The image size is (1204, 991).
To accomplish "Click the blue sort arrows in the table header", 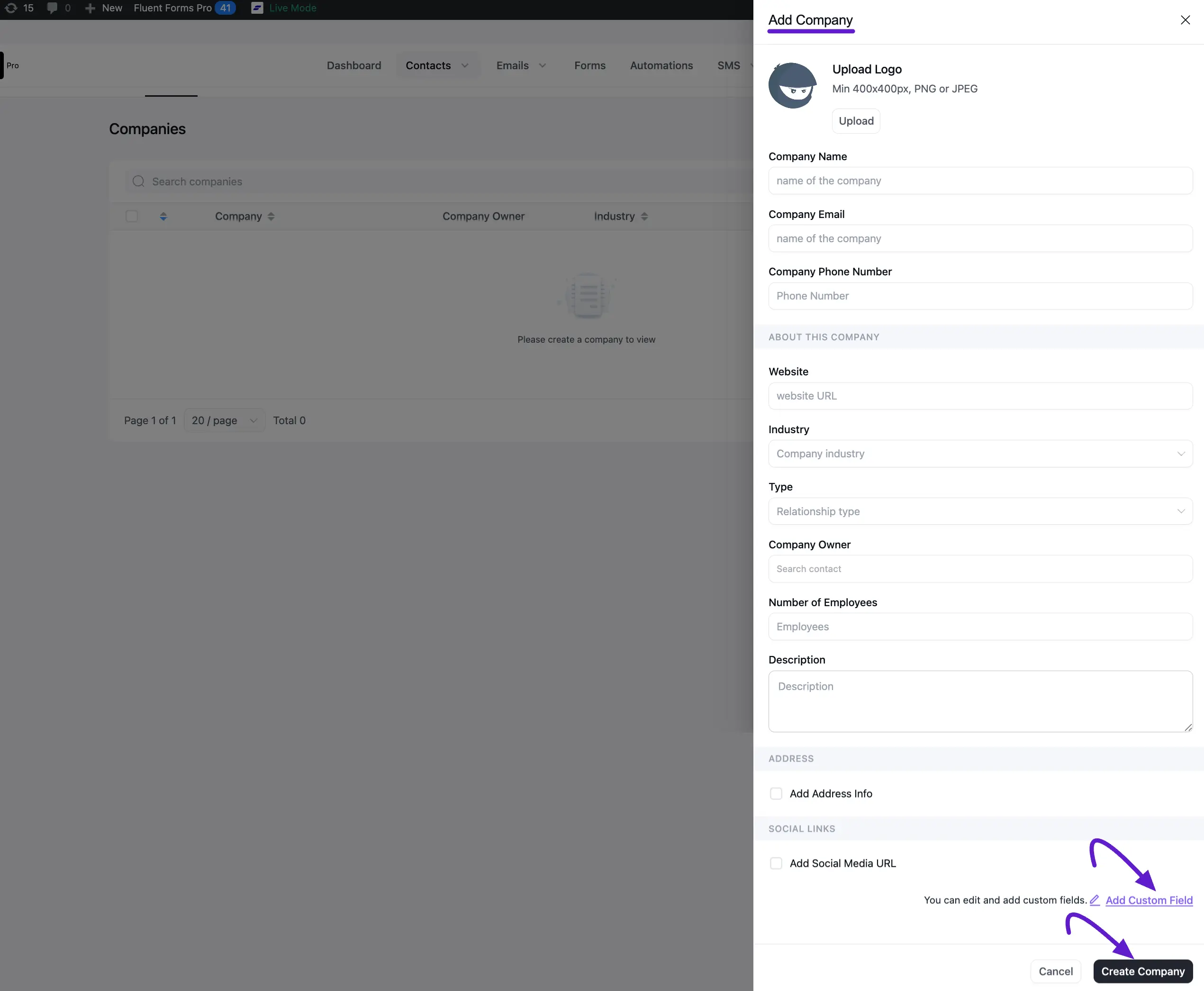I will click(163, 217).
